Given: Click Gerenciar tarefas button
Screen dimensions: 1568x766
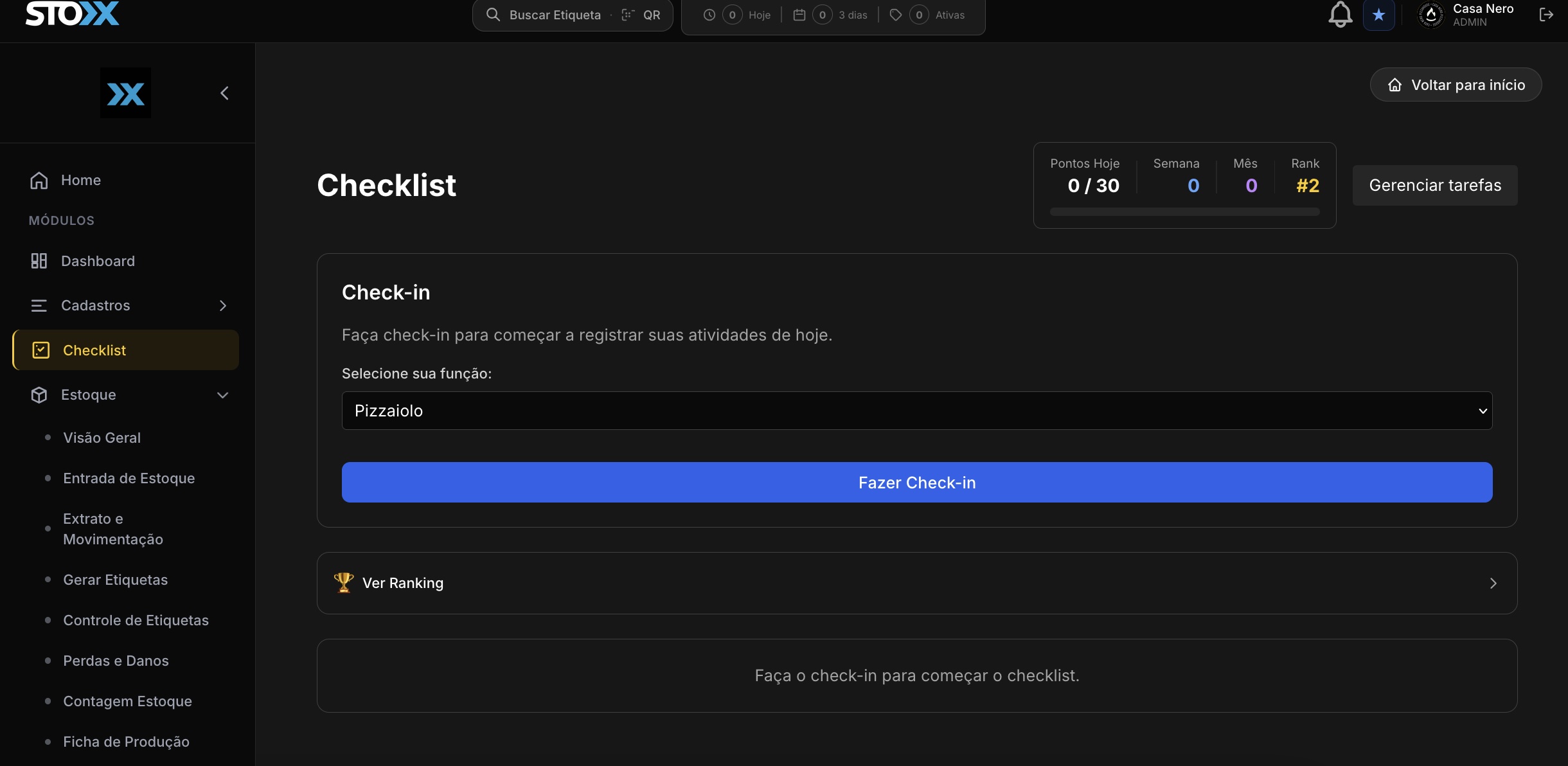Looking at the screenshot, I should 1435,185.
